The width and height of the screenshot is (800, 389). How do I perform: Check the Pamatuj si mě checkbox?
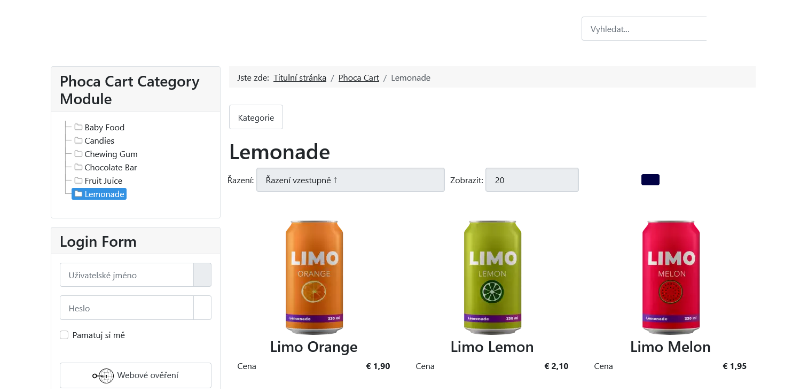[64, 335]
